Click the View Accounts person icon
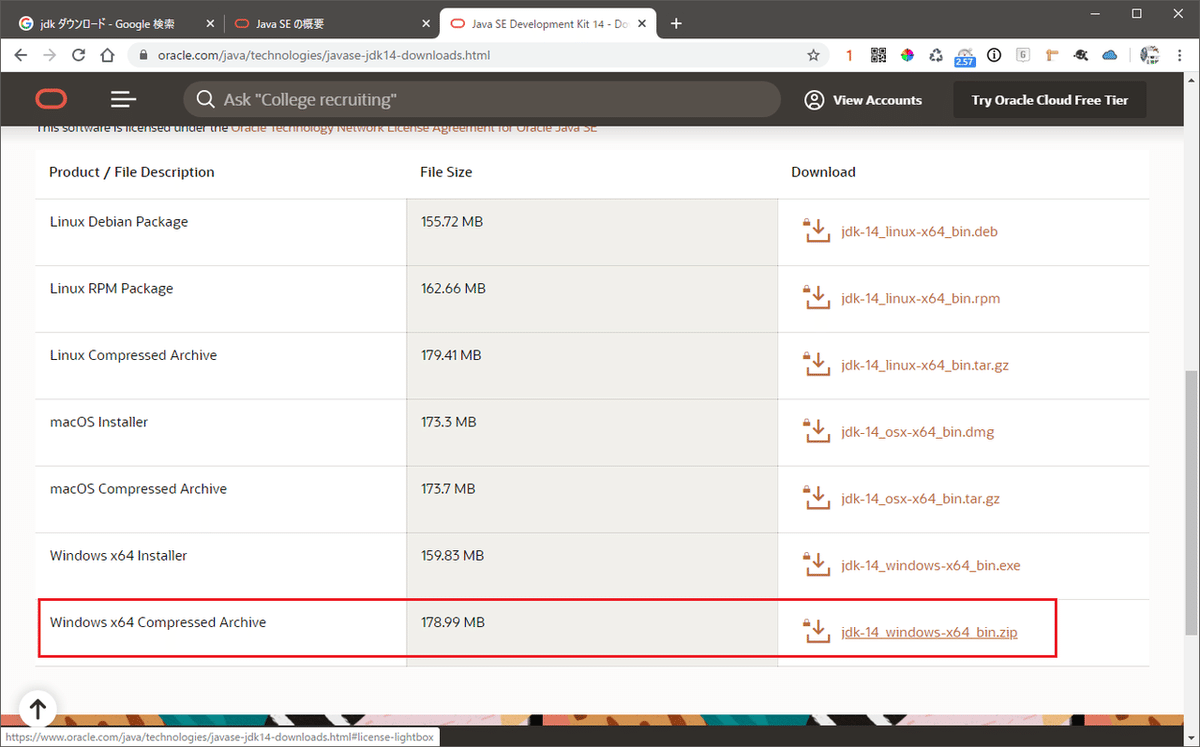Viewport: 1200px width, 747px height. click(814, 100)
